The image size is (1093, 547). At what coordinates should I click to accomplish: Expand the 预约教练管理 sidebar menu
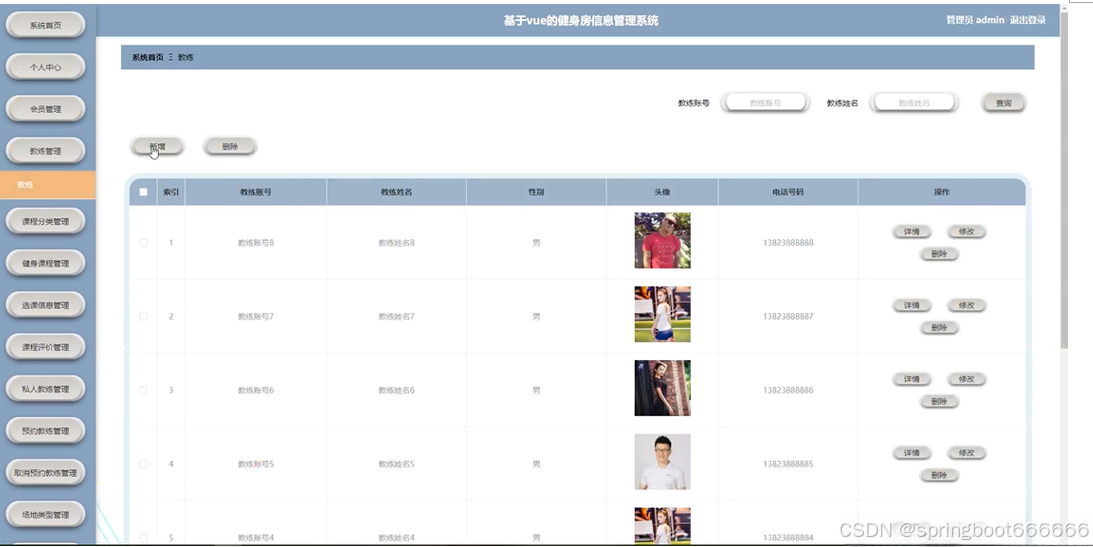click(x=45, y=431)
